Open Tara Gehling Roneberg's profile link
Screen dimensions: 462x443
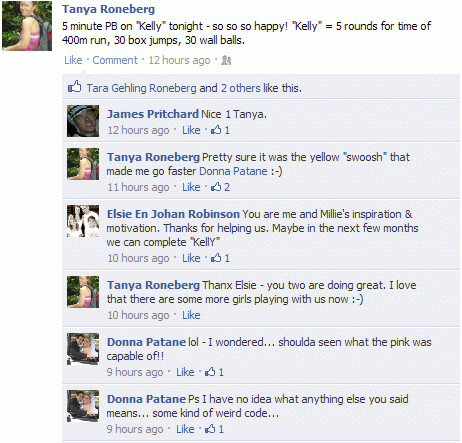[142, 88]
